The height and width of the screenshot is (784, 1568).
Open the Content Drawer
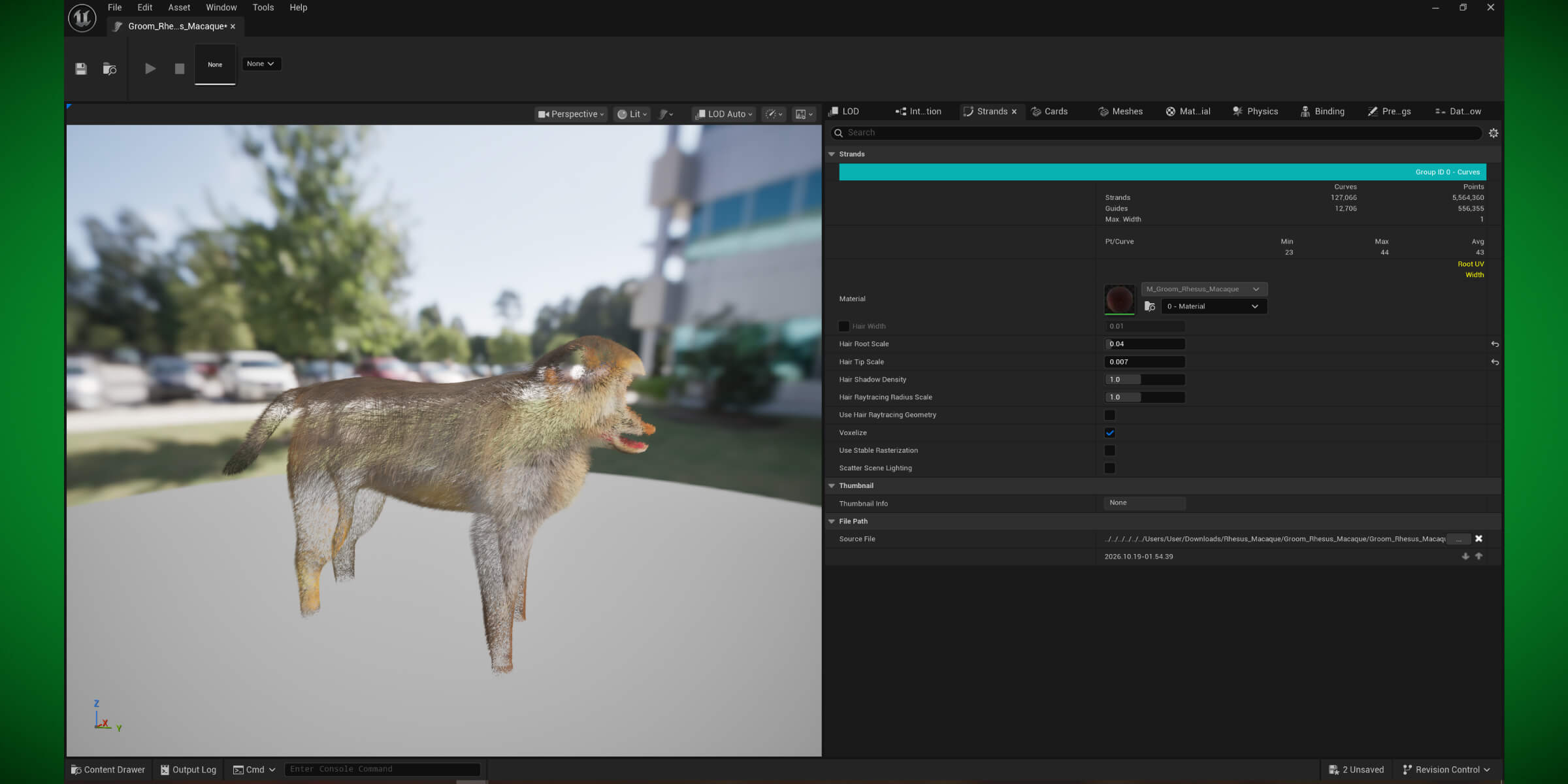(x=108, y=770)
